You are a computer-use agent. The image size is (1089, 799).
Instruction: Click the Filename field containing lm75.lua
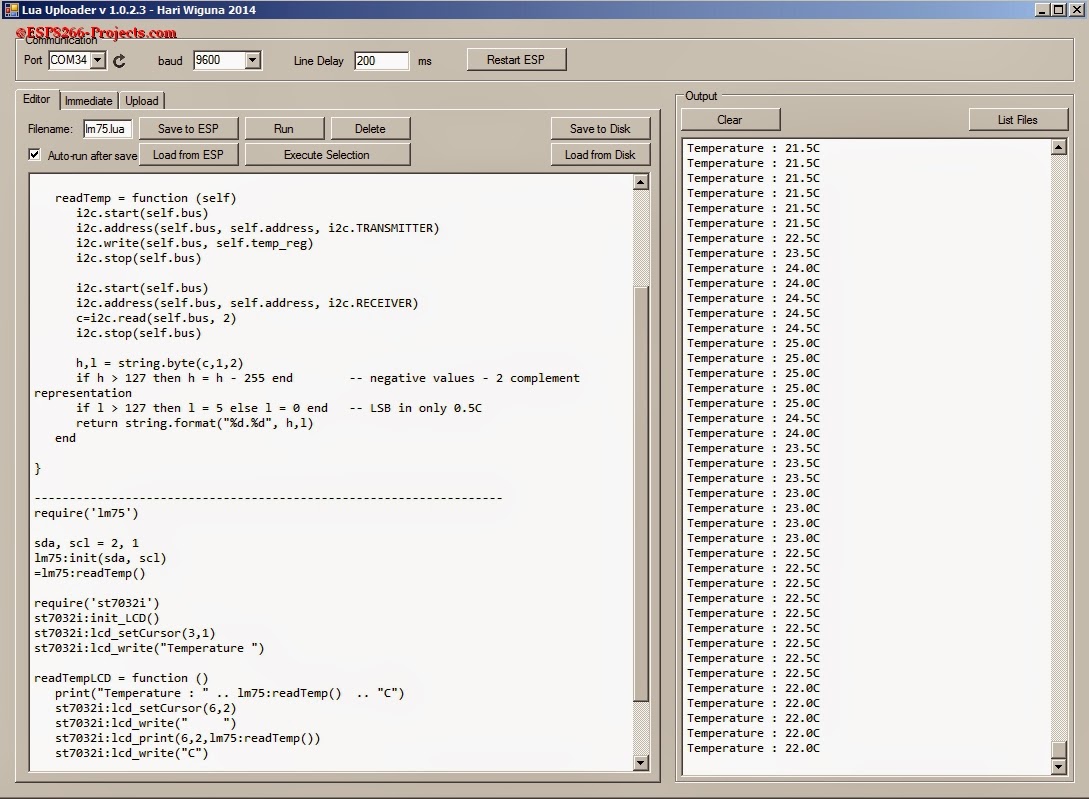point(107,129)
